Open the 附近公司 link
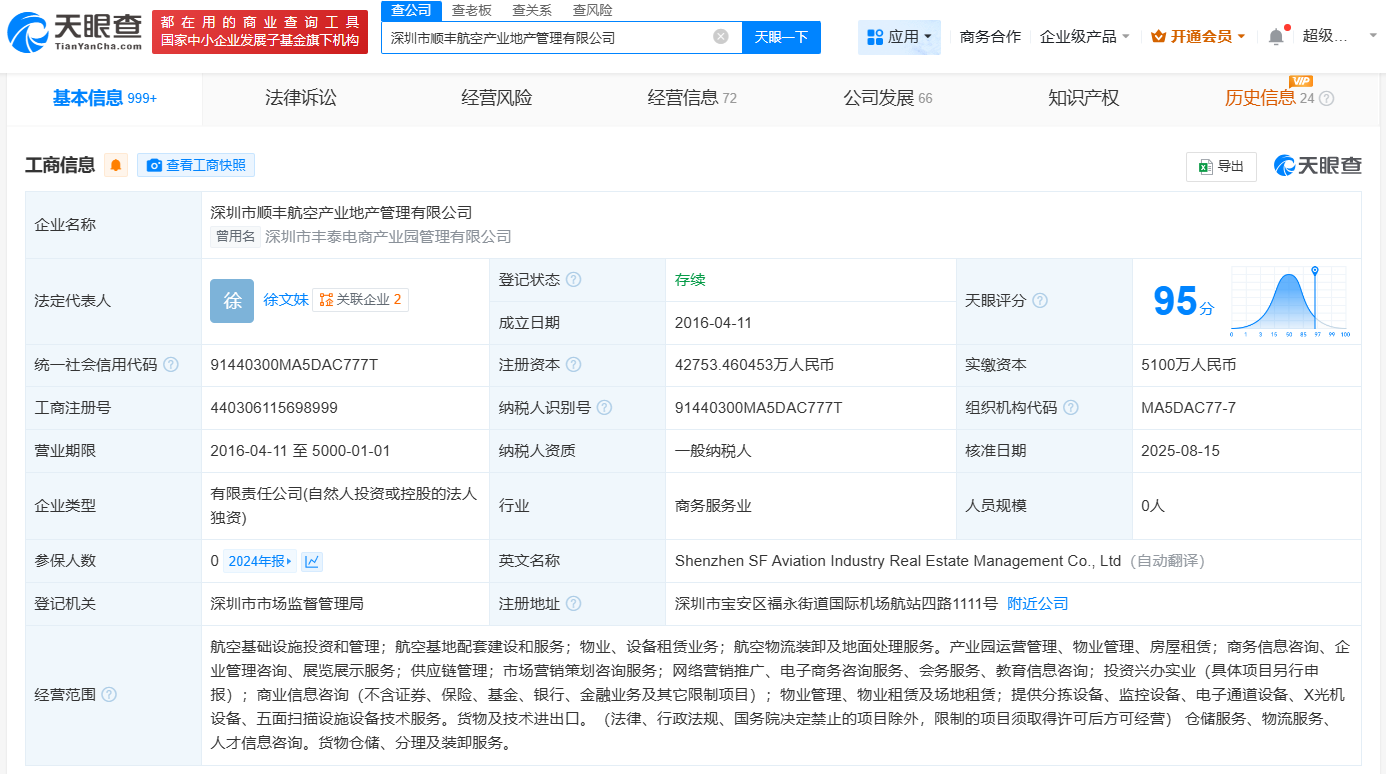This screenshot has height=774, width=1386. click(x=1037, y=604)
